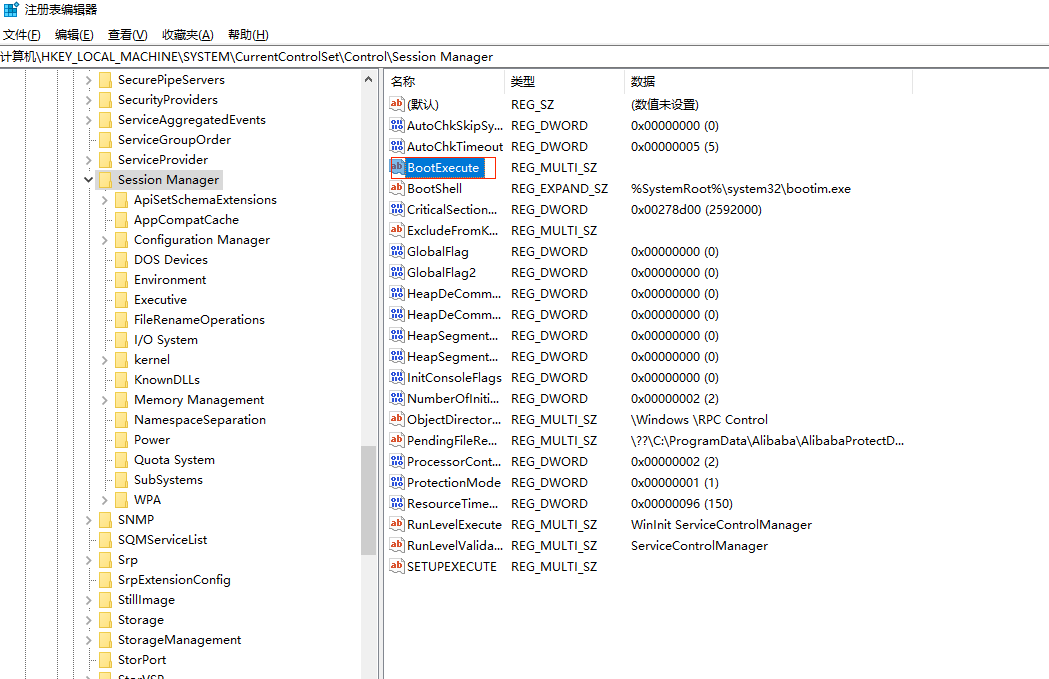Click the registry path address bar
This screenshot has height=679, width=1049.
pyautogui.click(x=500, y=57)
